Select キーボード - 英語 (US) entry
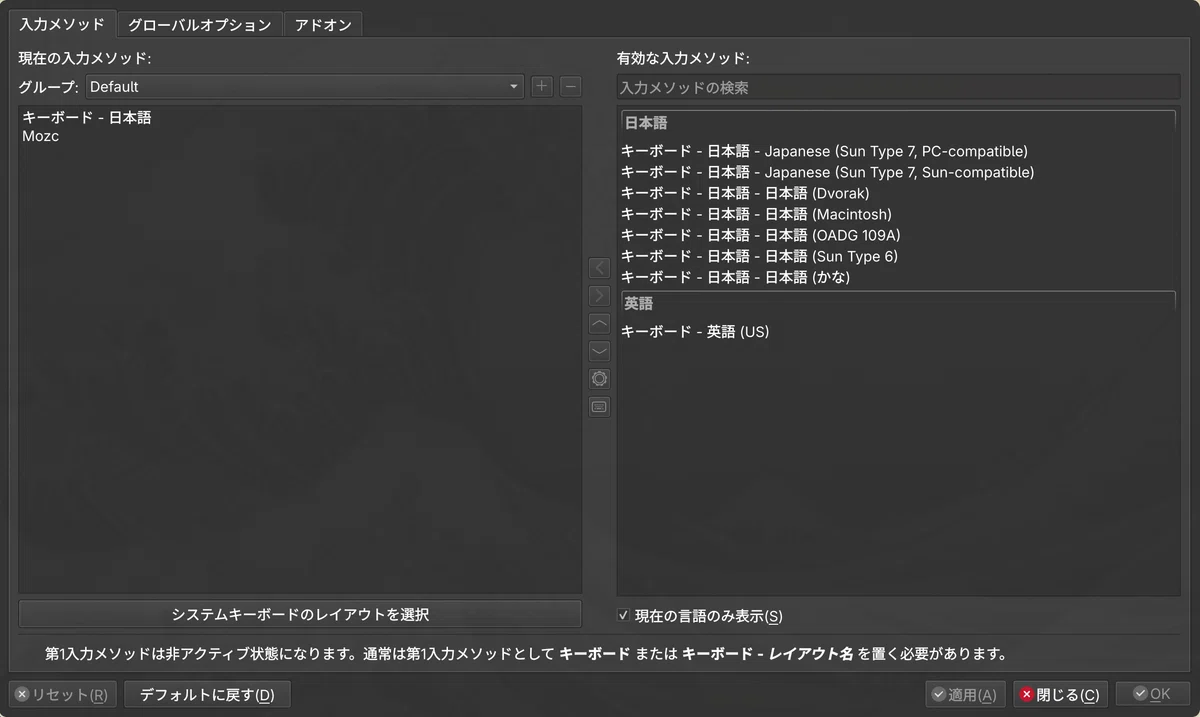1200x717 pixels. (x=897, y=332)
